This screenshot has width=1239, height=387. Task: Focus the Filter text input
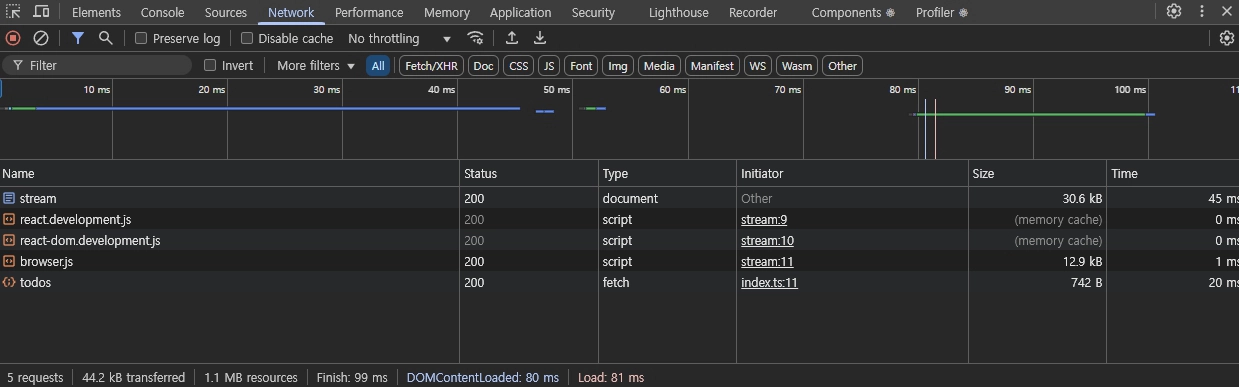tap(98, 65)
